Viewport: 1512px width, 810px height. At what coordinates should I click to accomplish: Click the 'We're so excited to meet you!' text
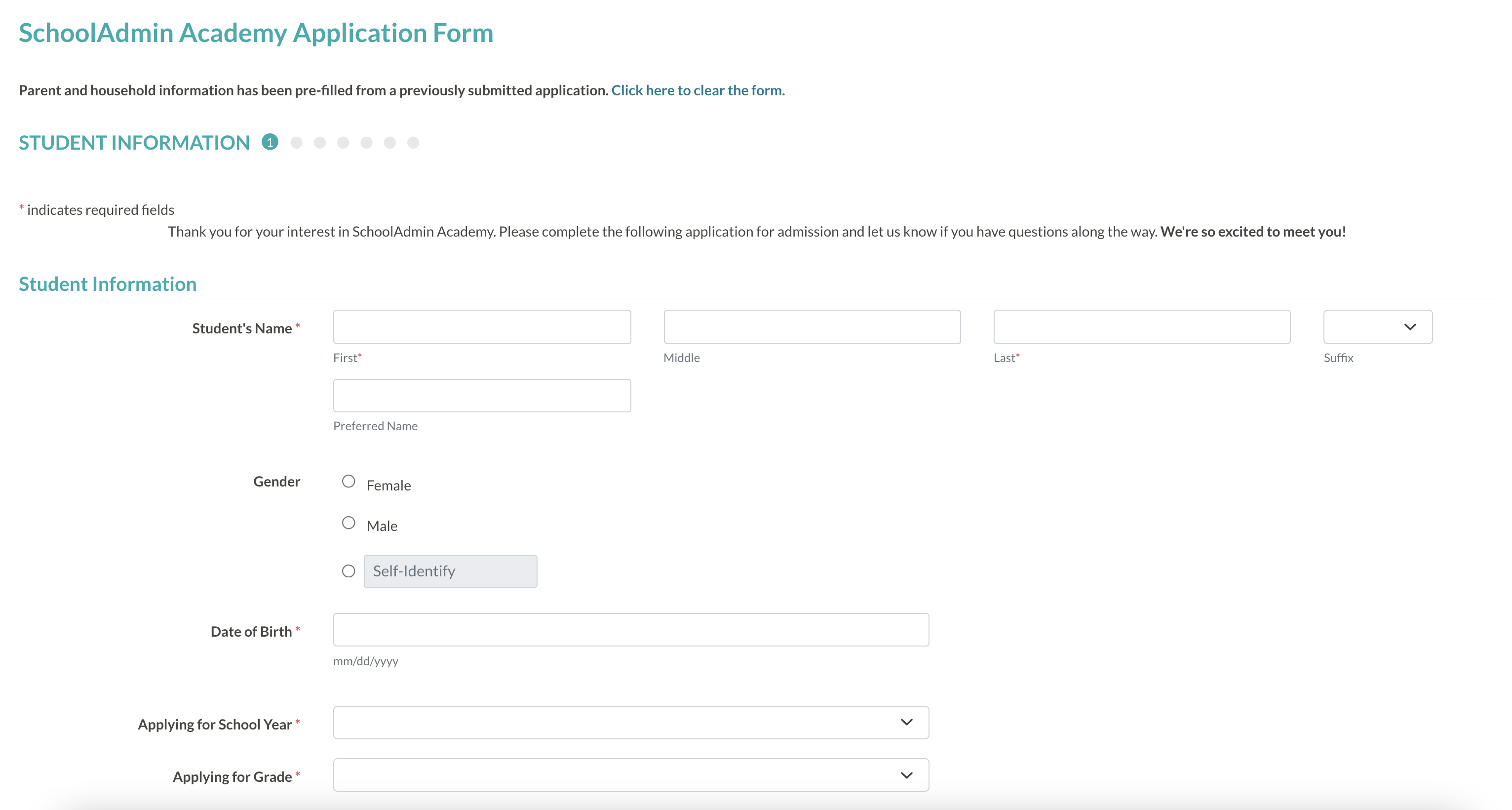1253,232
